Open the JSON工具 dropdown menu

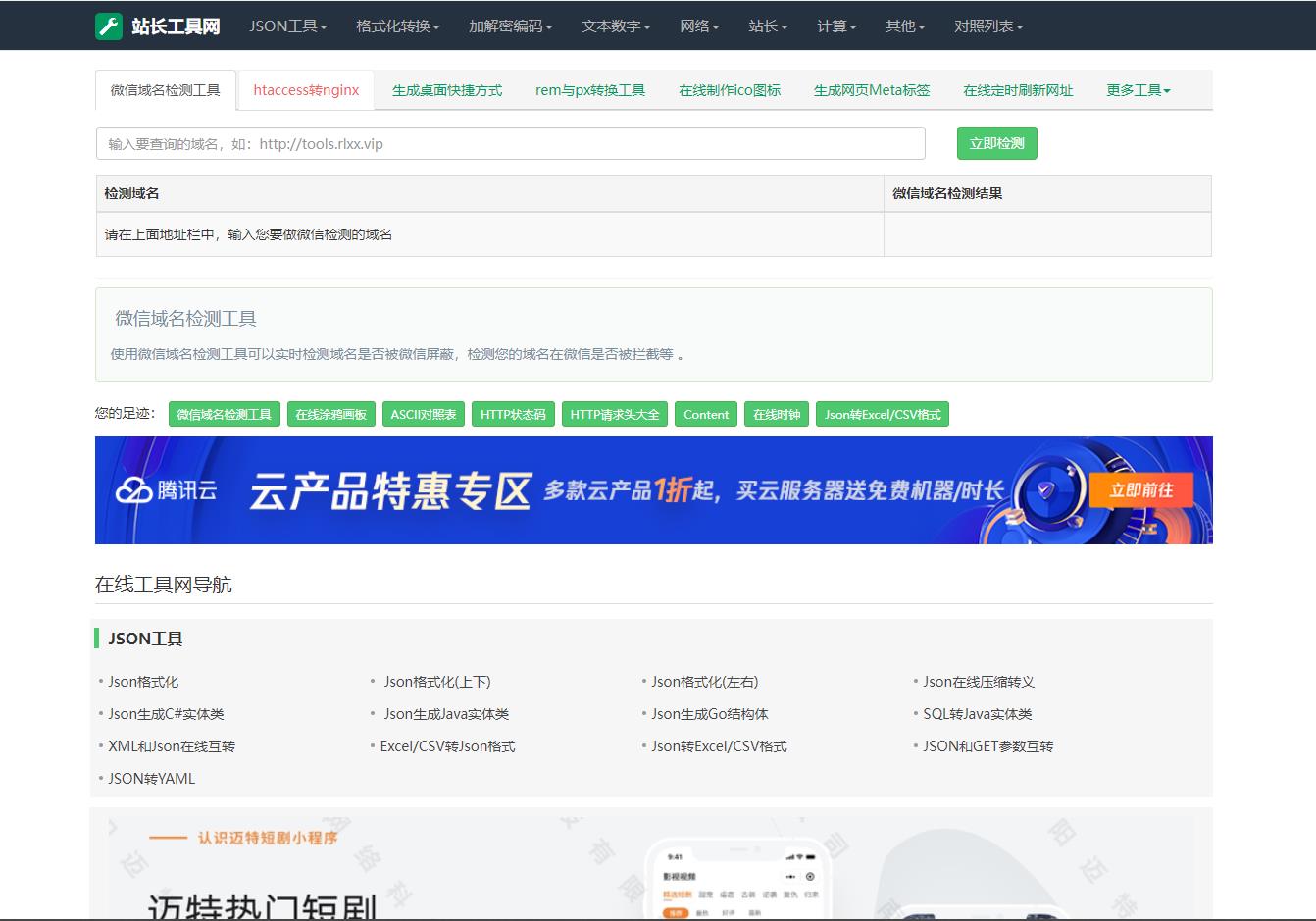point(288,26)
